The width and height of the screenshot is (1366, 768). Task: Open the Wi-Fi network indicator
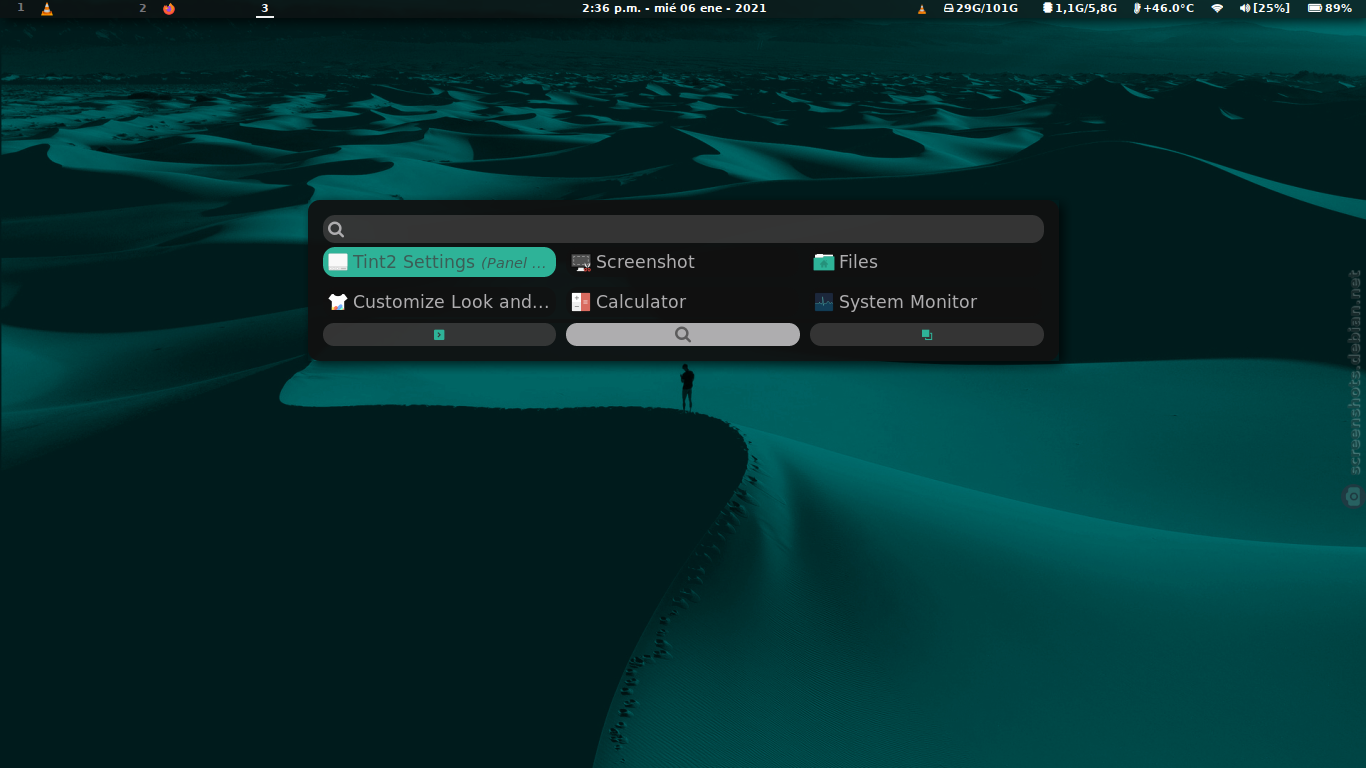pyautogui.click(x=1217, y=8)
